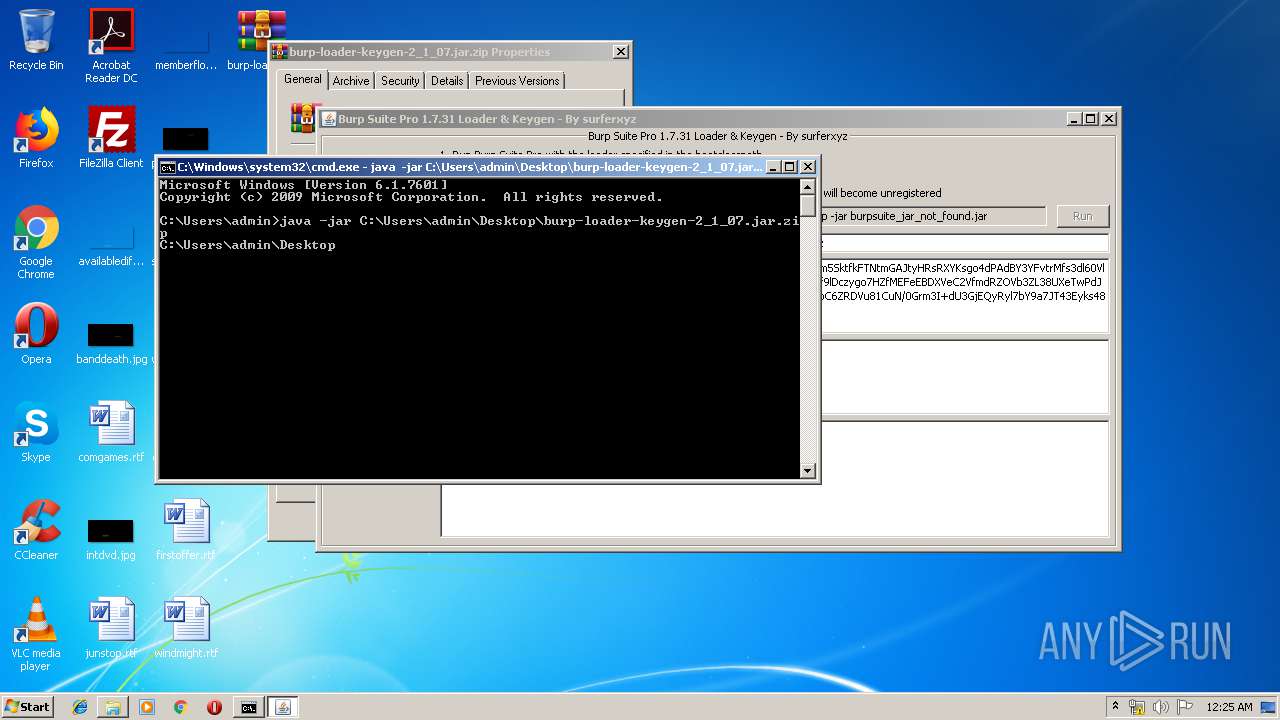1280x720 pixels.
Task: Select the Google Chrome desktop shortcut
Action: pyautogui.click(x=36, y=243)
